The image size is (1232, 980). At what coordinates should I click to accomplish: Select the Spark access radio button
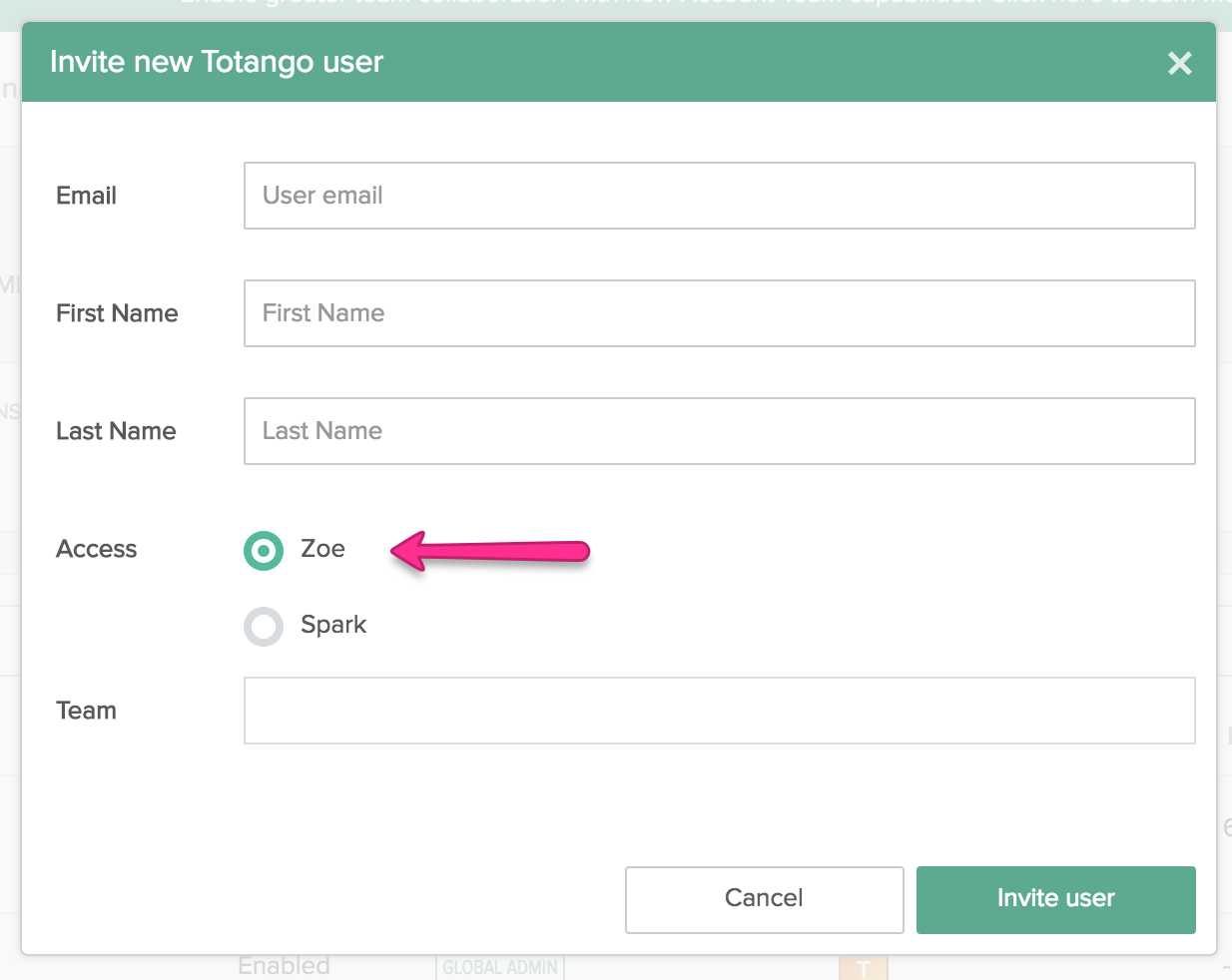(x=264, y=627)
